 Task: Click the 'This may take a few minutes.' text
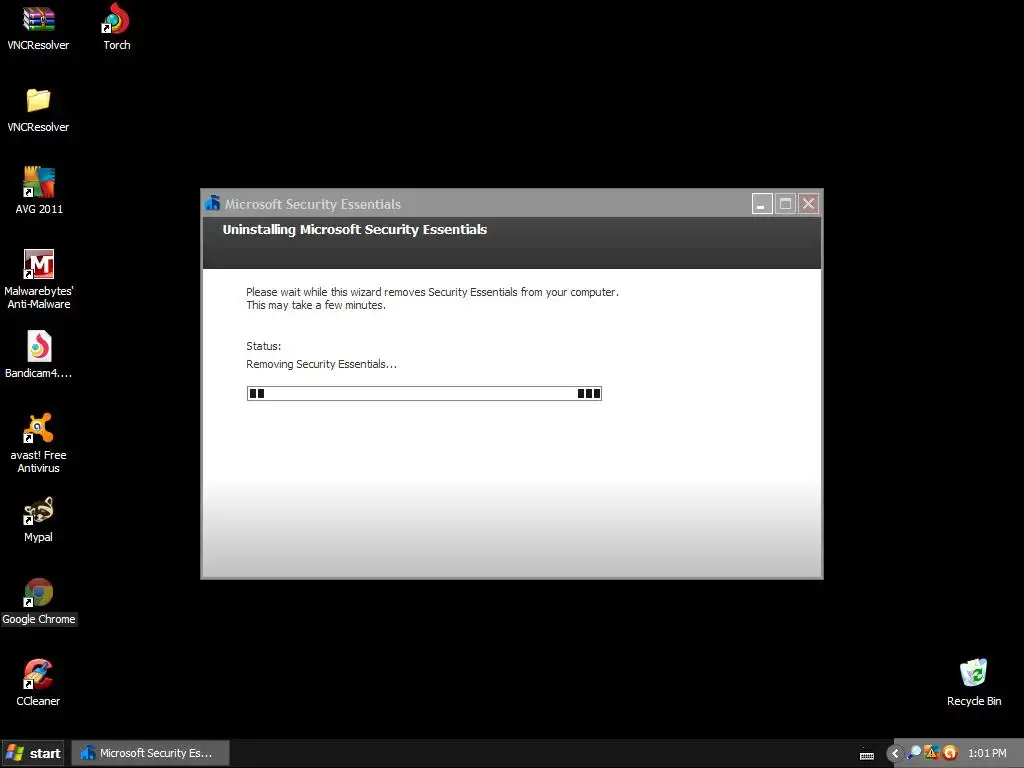tap(315, 305)
